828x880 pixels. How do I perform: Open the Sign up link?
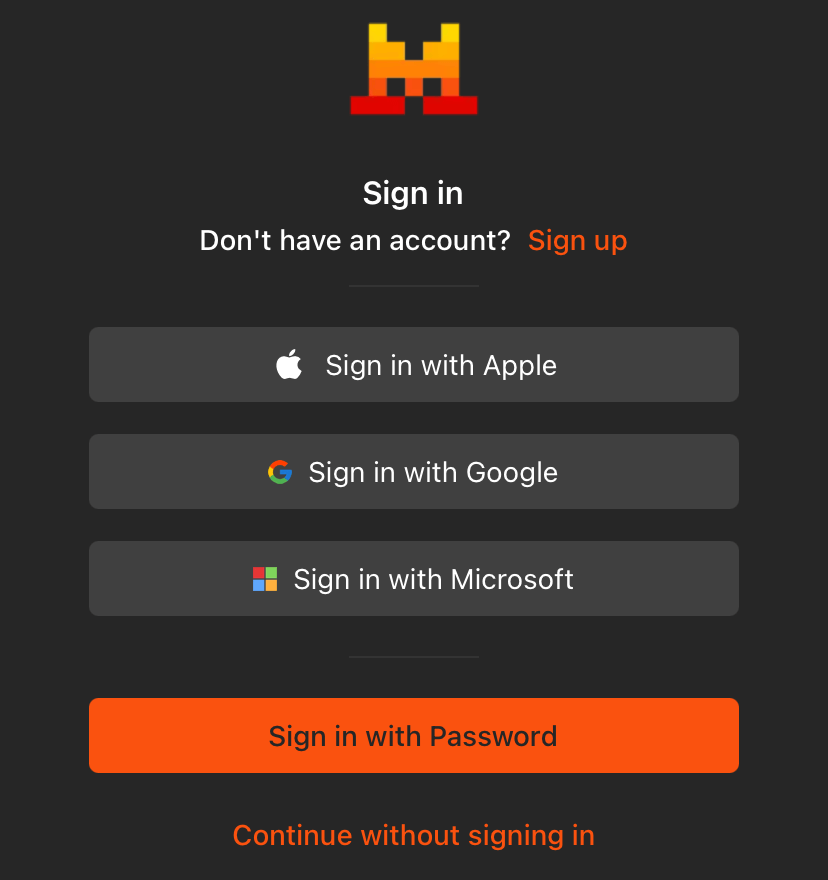[578, 241]
